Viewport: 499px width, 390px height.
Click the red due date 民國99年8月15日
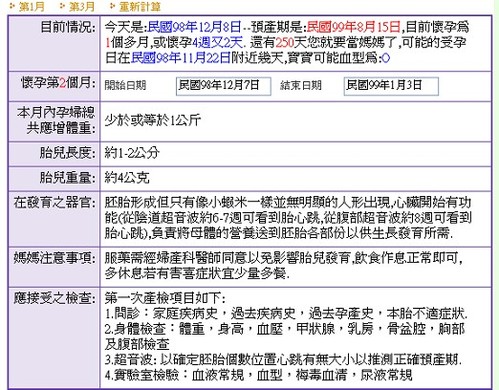pyautogui.click(x=354, y=26)
